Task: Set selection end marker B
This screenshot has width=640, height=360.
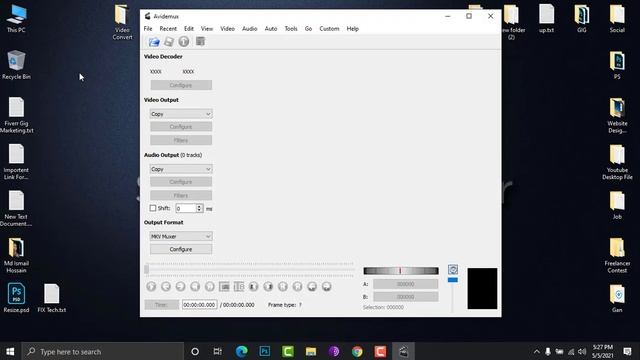Action: click(x=239, y=287)
